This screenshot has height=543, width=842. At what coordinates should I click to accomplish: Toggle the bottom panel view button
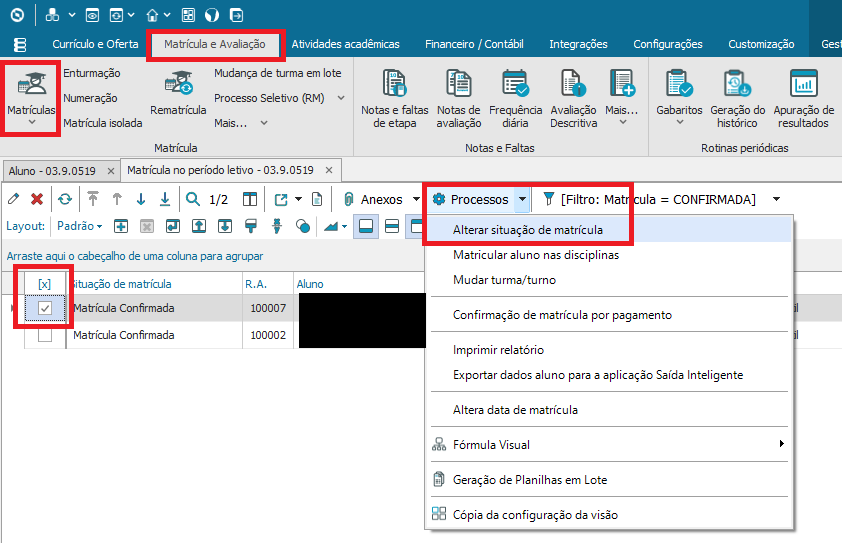366,226
